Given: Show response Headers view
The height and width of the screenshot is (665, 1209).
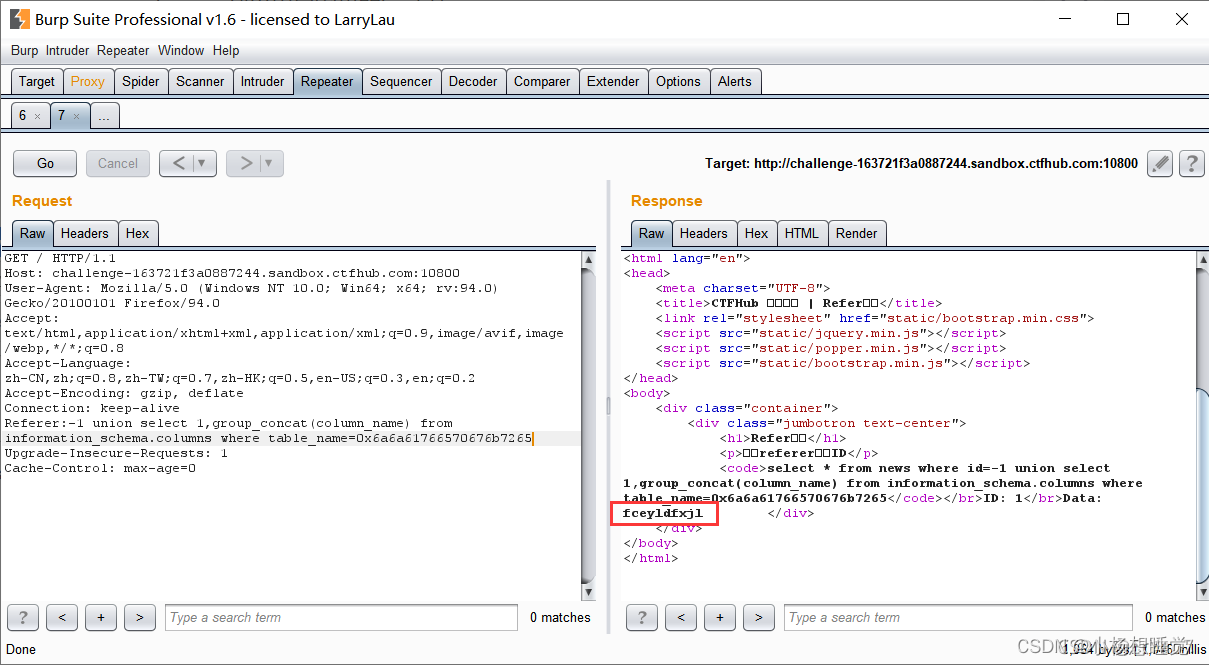Looking at the screenshot, I should click(x=704, y=233).
